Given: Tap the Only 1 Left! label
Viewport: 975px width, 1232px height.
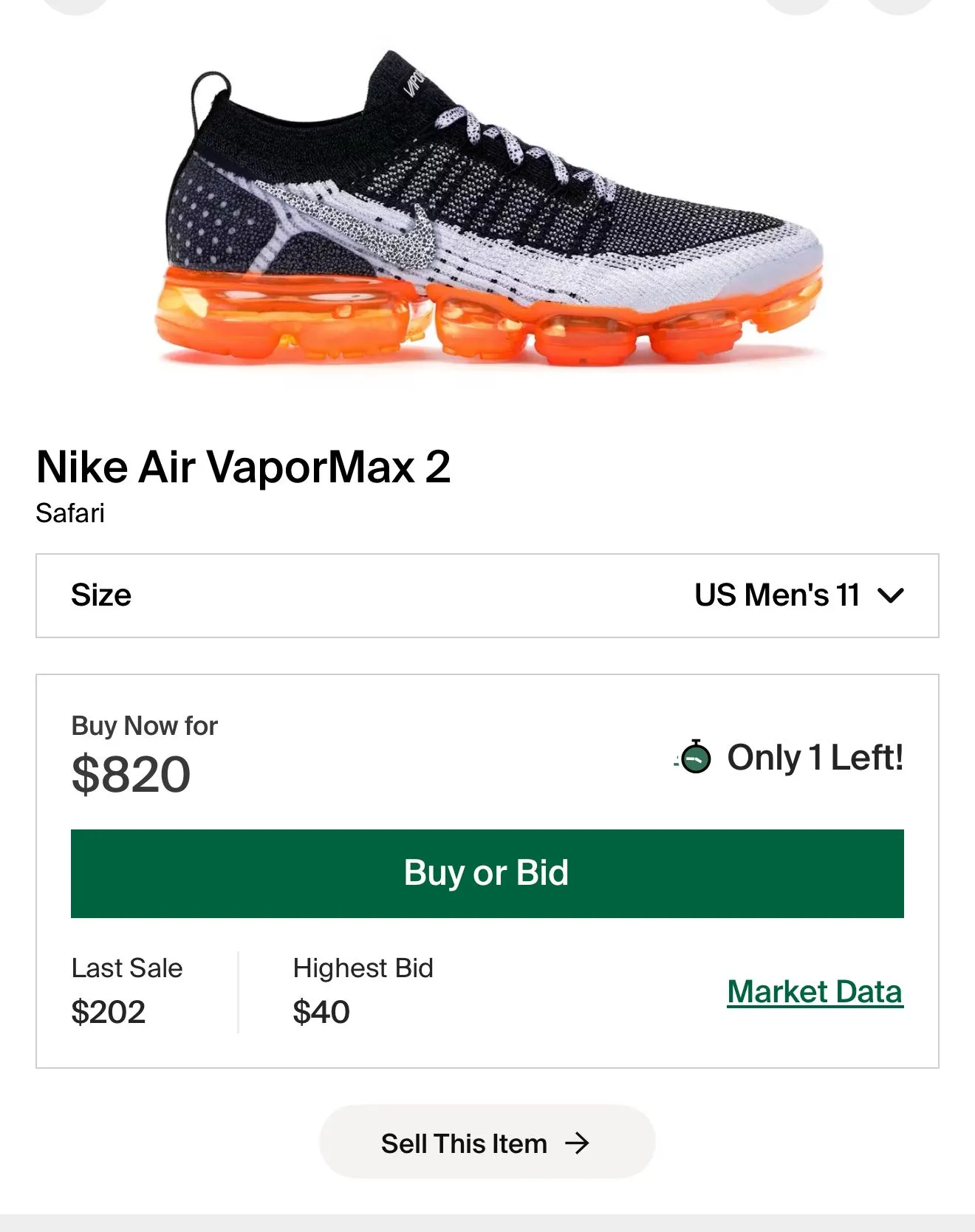Looking at the screenshot, I should coord(815,758).
